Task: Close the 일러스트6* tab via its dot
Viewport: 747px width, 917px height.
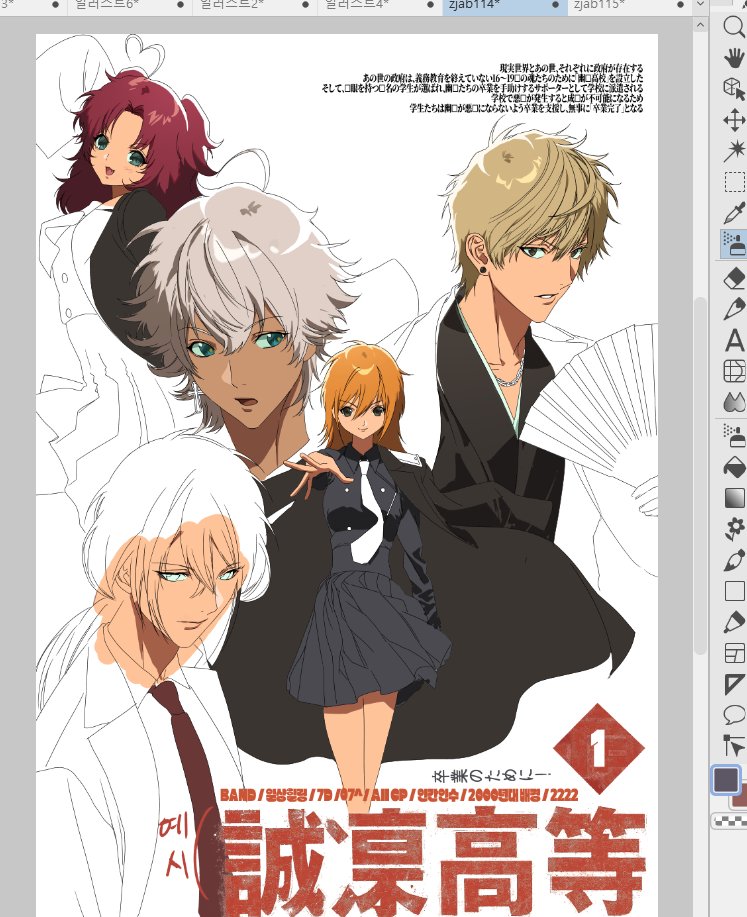Action: point(180,5)
